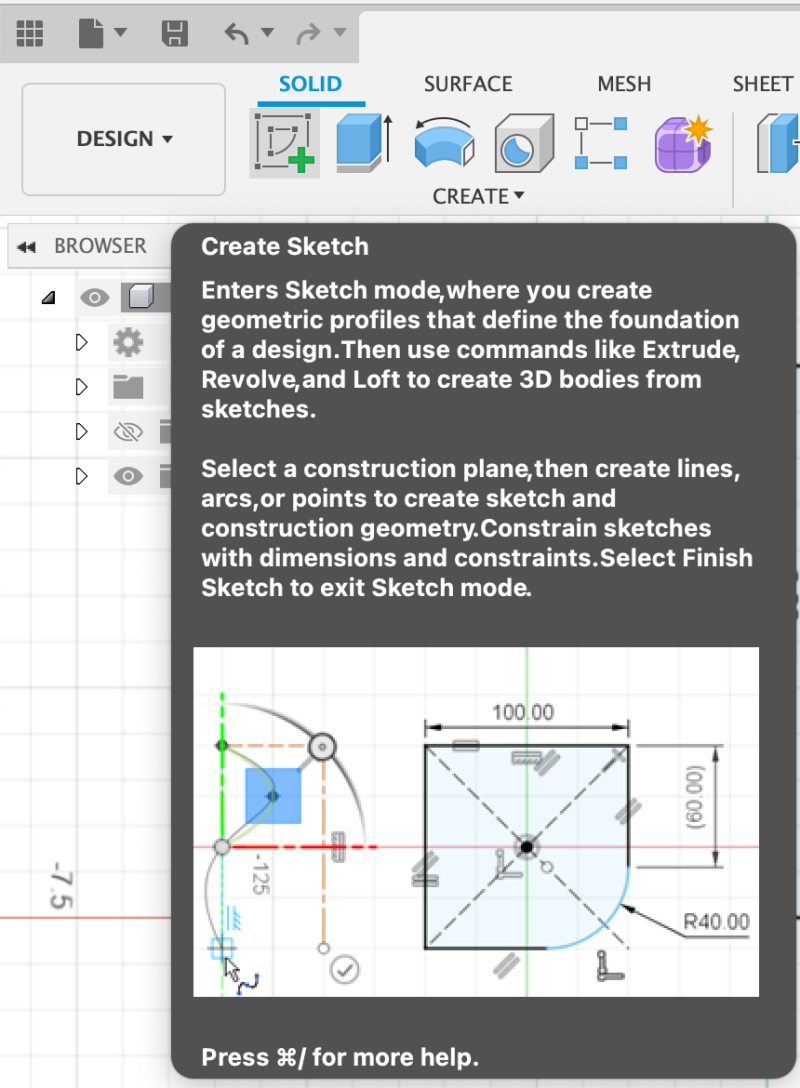Launch the purple Create Form tool
This screenshot has width=800, height=1088.
[x=682, y=142]
